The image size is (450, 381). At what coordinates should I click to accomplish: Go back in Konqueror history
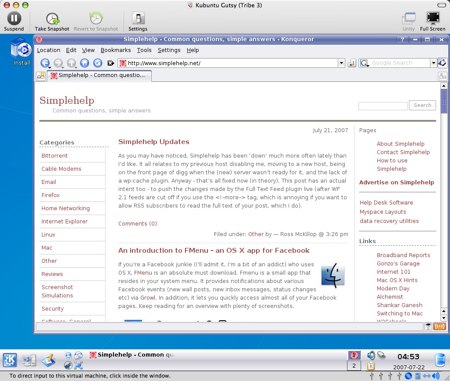click(45, 63)
